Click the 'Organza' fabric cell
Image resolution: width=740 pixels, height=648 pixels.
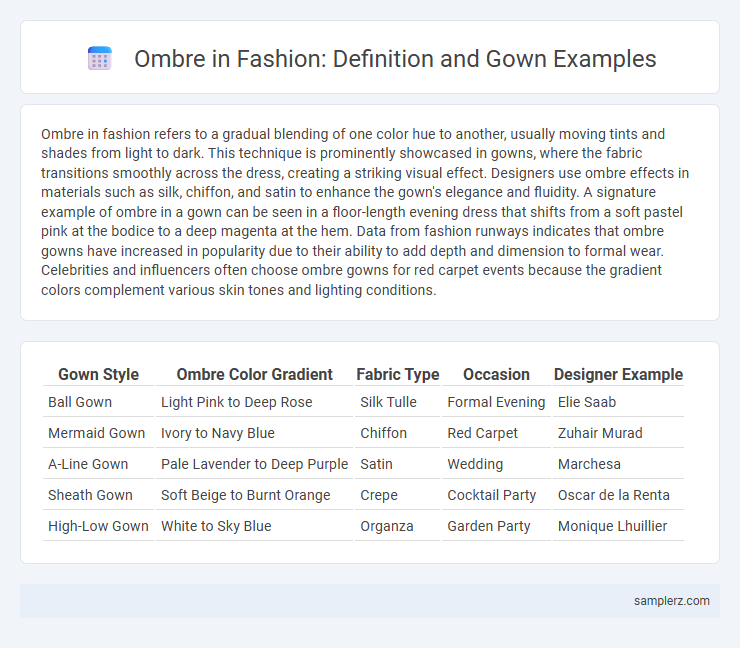tap(397, 526)
